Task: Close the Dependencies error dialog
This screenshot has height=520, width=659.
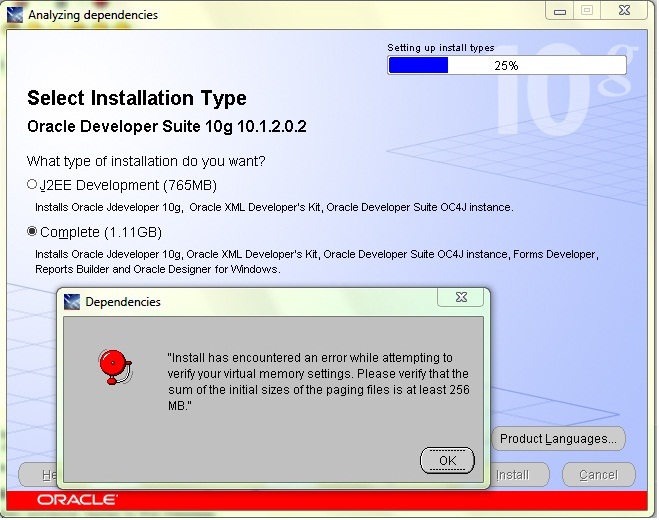Action: [461, 298]
